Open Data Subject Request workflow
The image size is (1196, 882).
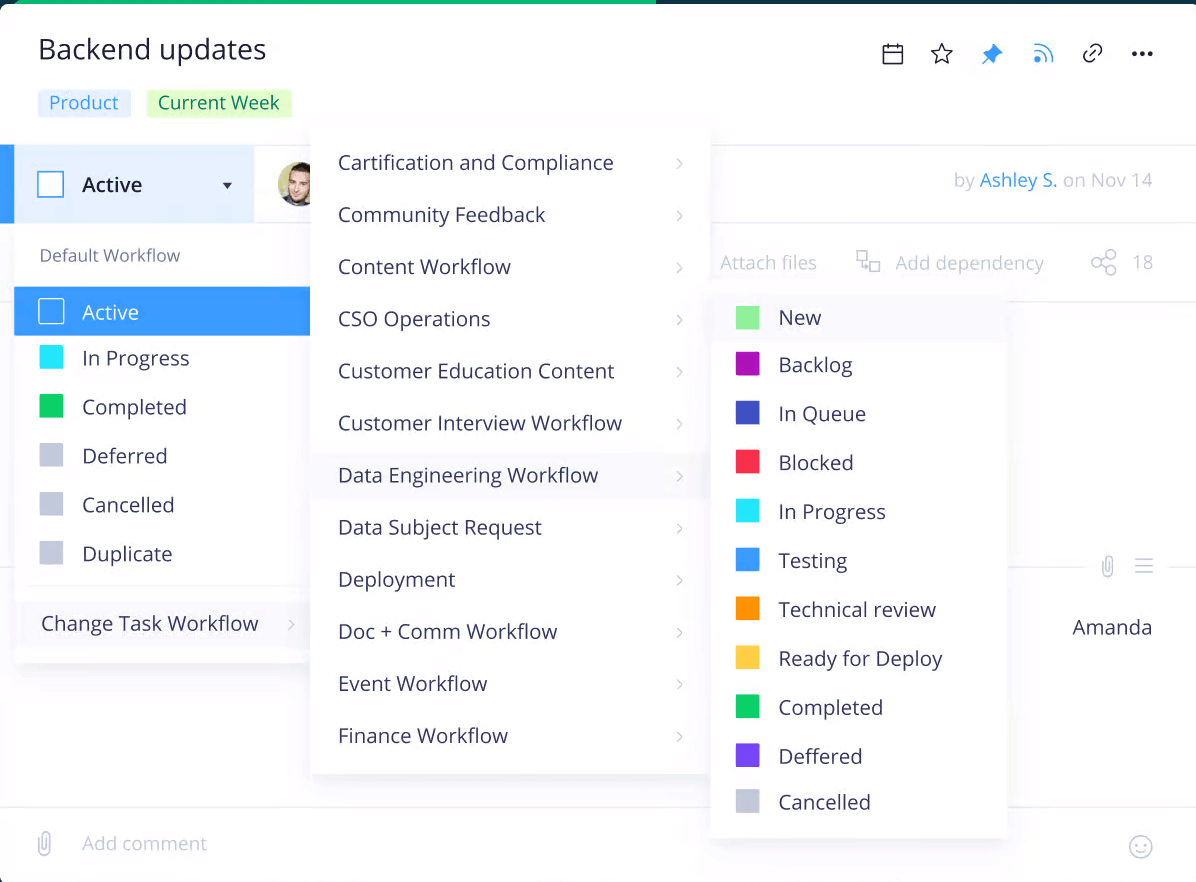pyautogui.click(x=510, y=528)
